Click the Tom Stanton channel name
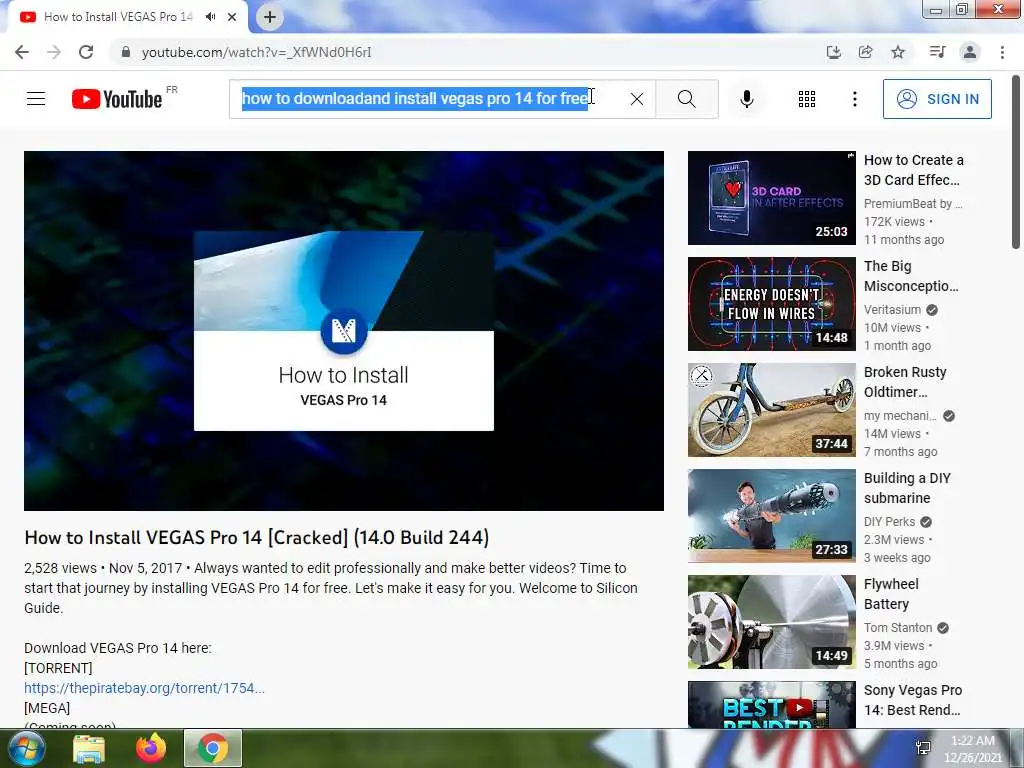This screenshot has width=1024, height=768. pyautogui.click(x=898, y=627)
